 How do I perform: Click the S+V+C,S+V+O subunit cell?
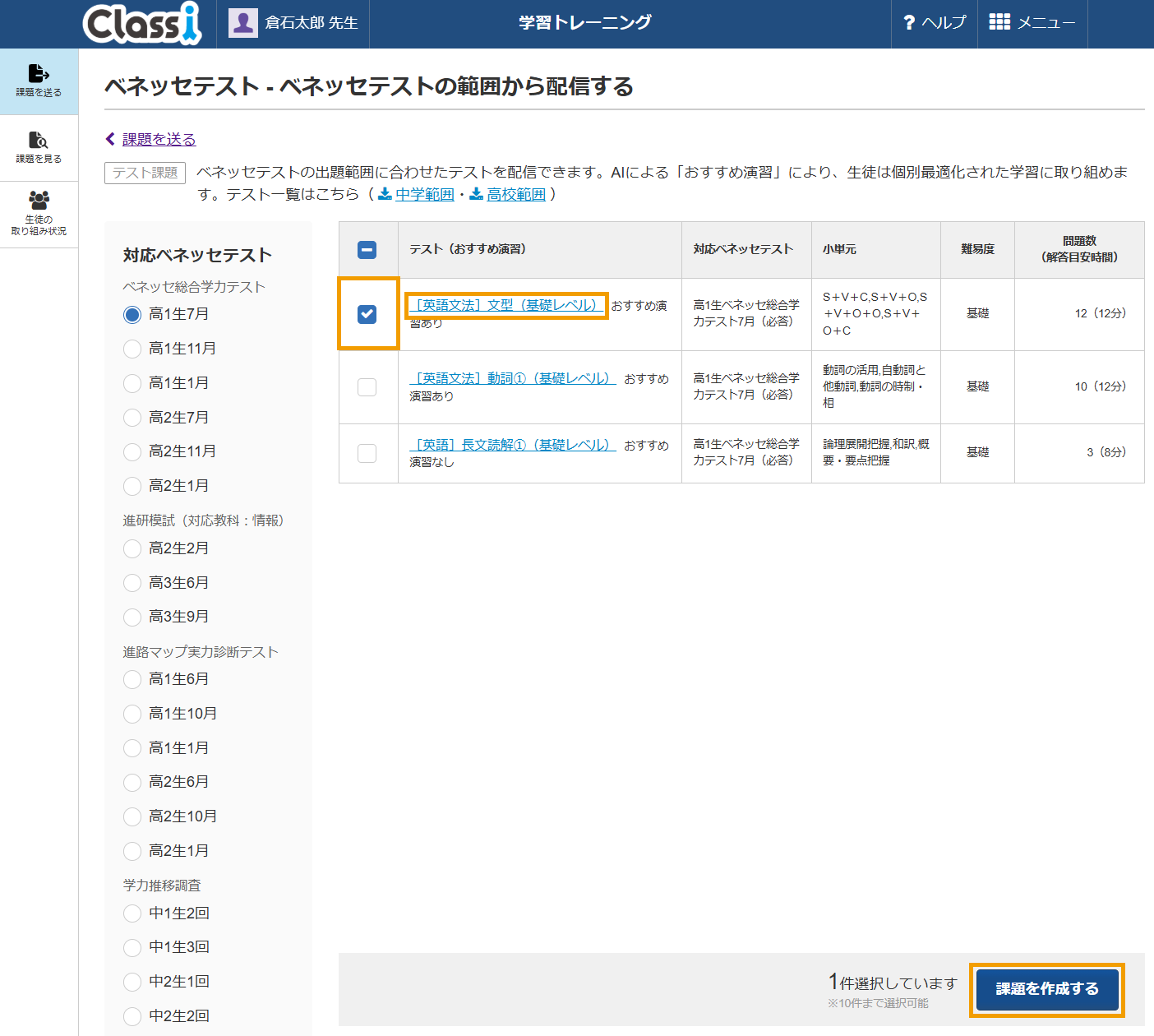[x=875, y=313]
